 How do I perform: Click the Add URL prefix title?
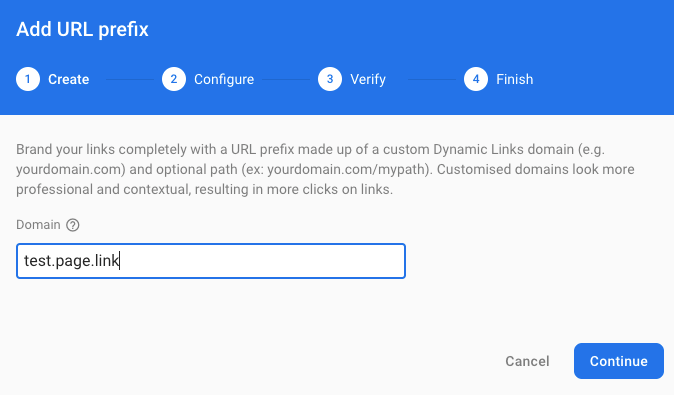[x=82, y=30]
